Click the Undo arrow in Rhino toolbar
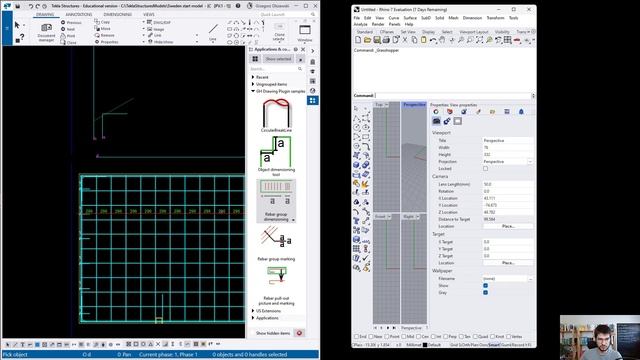This screenshot has width=640, height=360. [433, 40]
